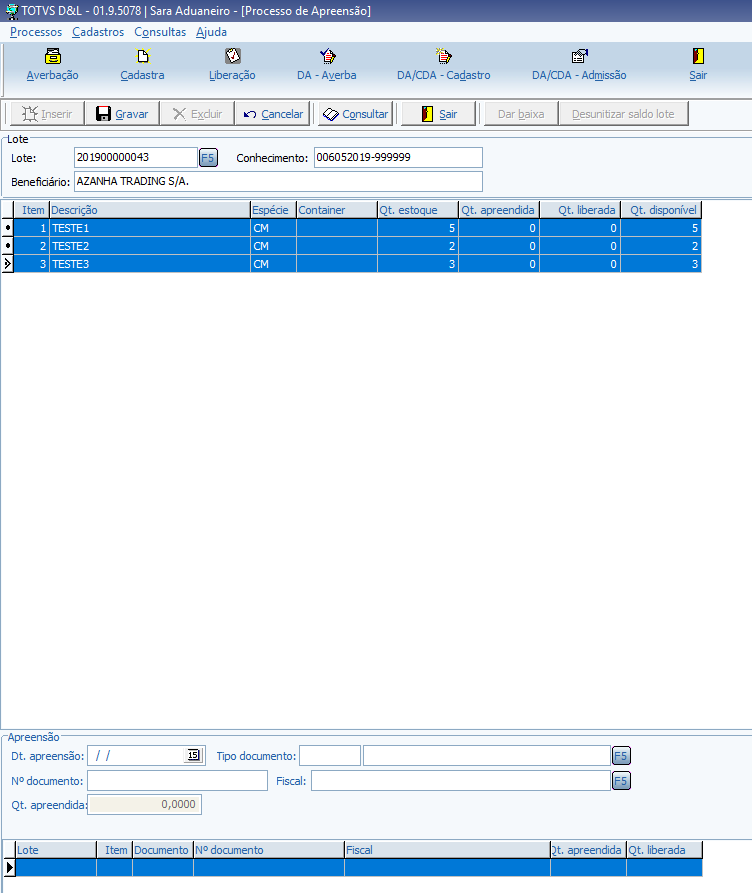Click the Dar baixa button
752x893 pixels.
pyautogui.click(x=521, y=113)
